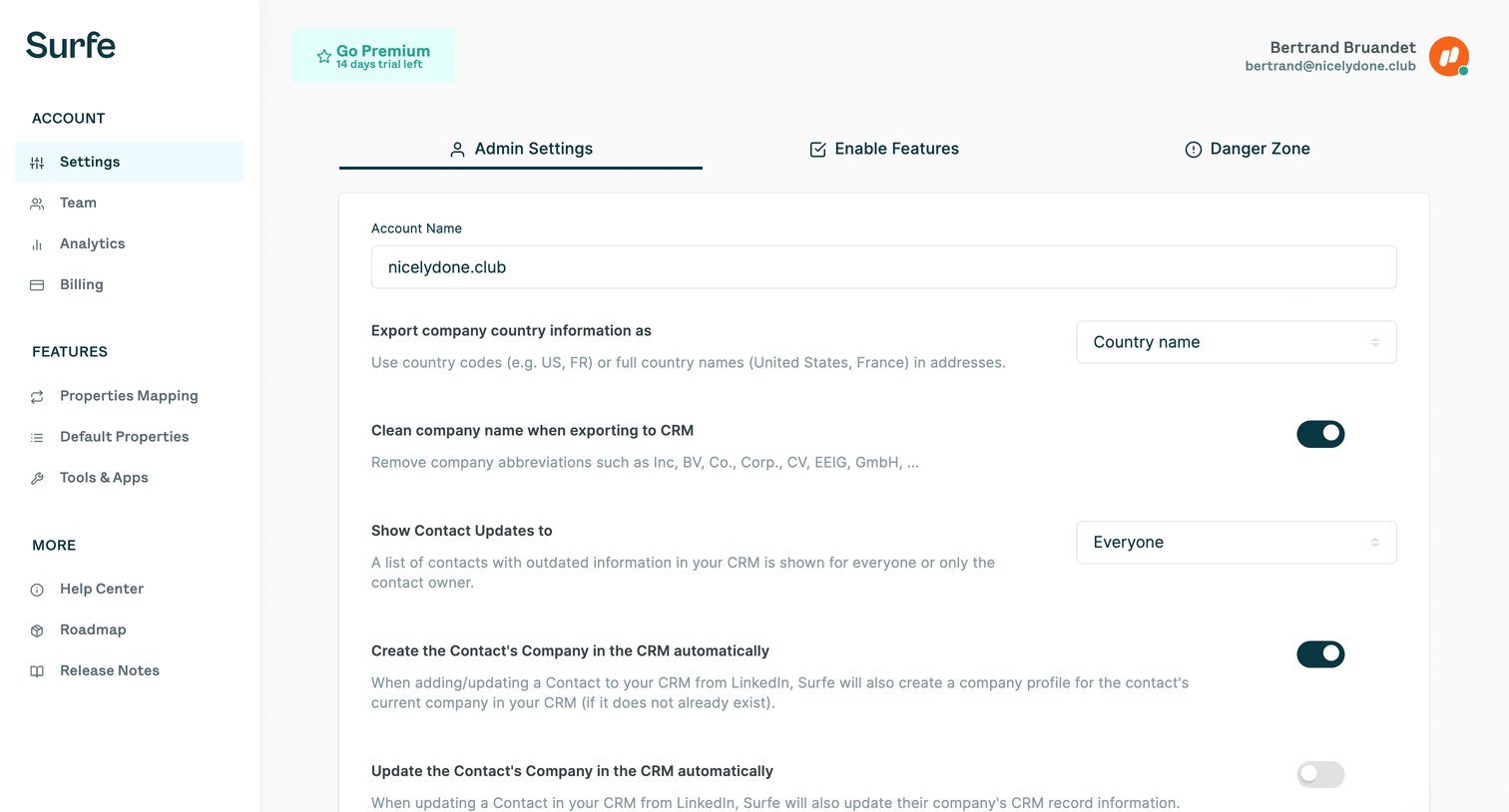
Task: Go to Team page
Action: 130,203
